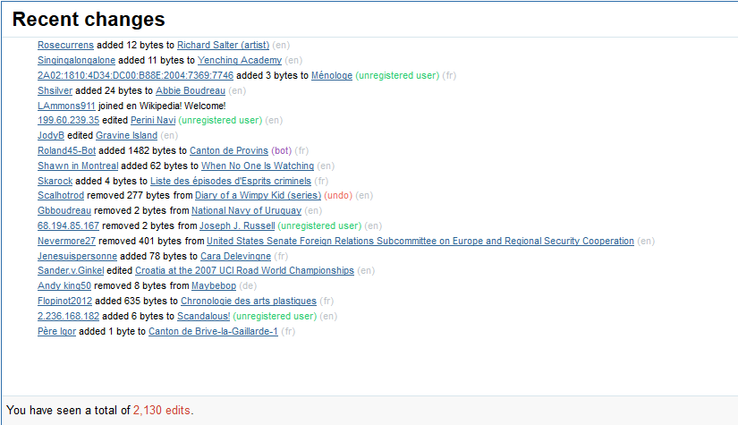Visit Singingalongalone's user page
The image size is (738, 425).
[x=76, y=60]
